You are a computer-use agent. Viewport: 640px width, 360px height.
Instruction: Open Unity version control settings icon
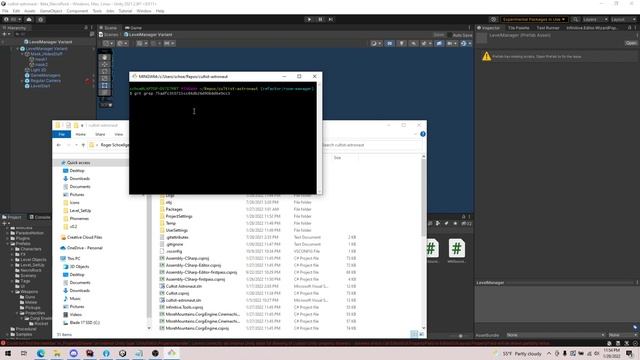(41, 19)
